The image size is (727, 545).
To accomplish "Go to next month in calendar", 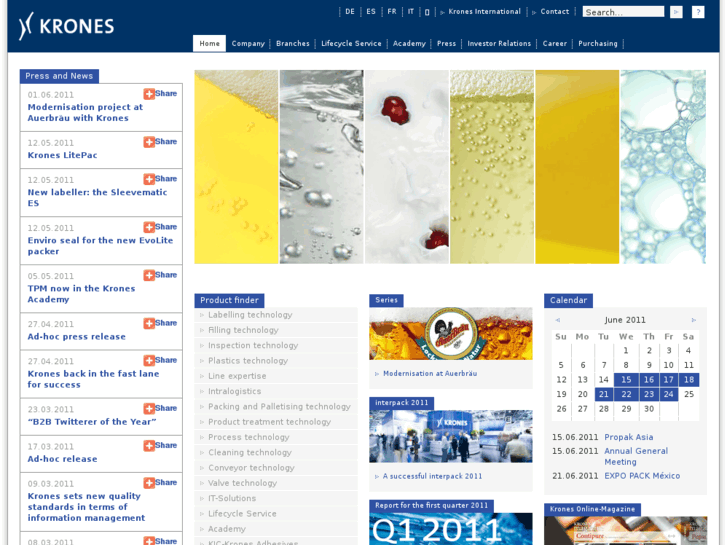I will [x=694, y=320].
